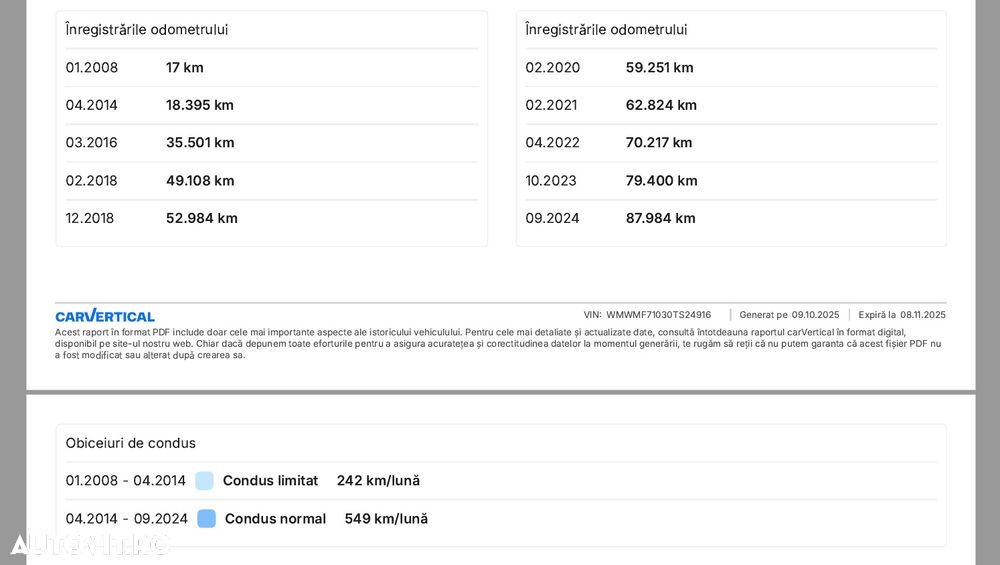Click the blue Condus normal swatch
1000x565 pixels.
click(x=207, y=519)
